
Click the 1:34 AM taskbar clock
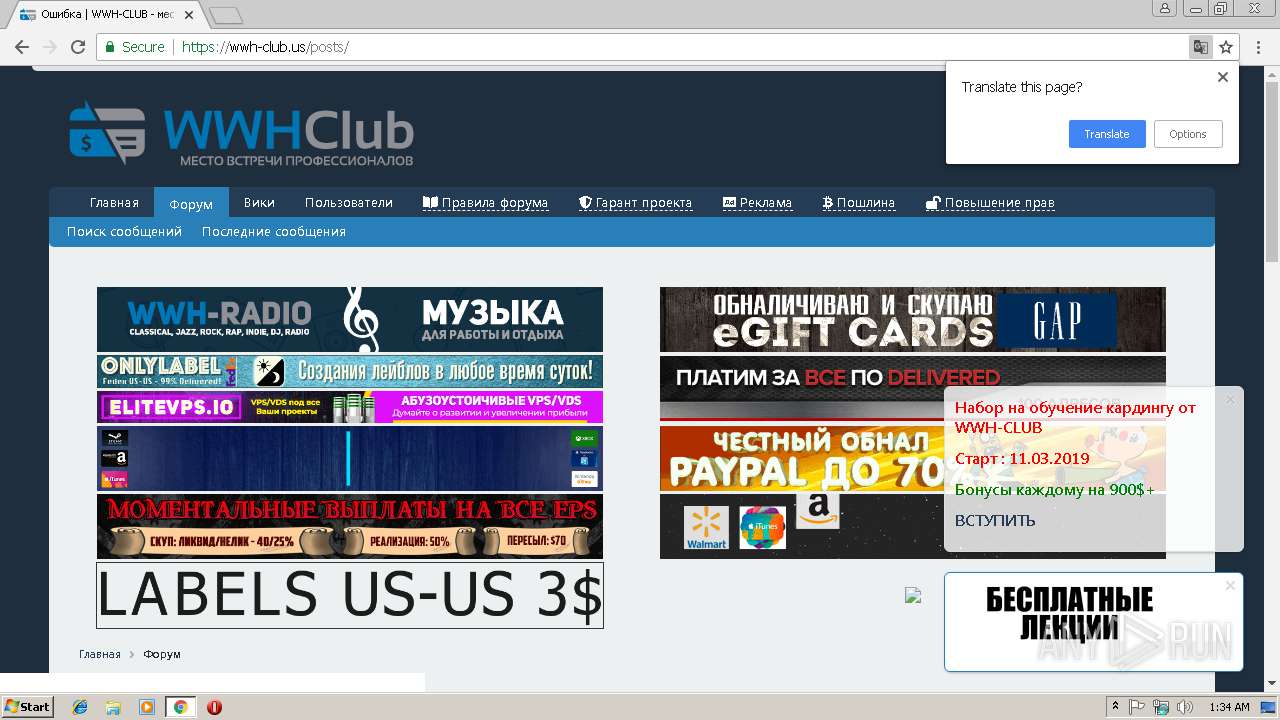point(1229,707)
